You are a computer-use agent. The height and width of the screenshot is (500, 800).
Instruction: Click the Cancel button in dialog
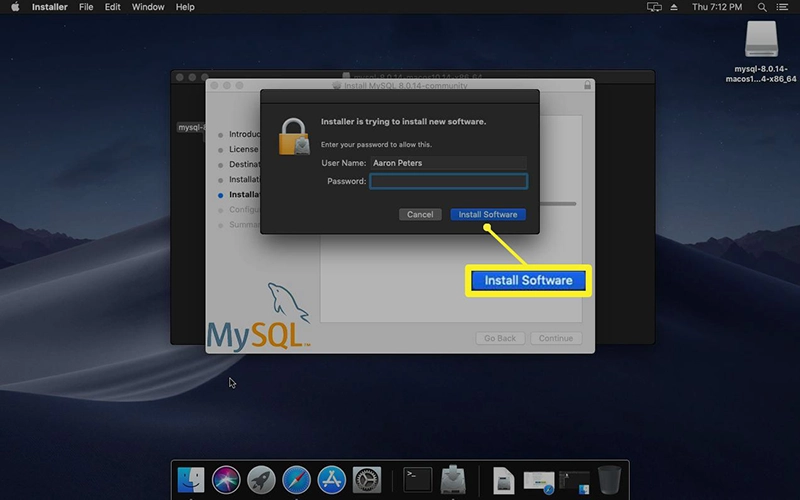click(420, 214)
